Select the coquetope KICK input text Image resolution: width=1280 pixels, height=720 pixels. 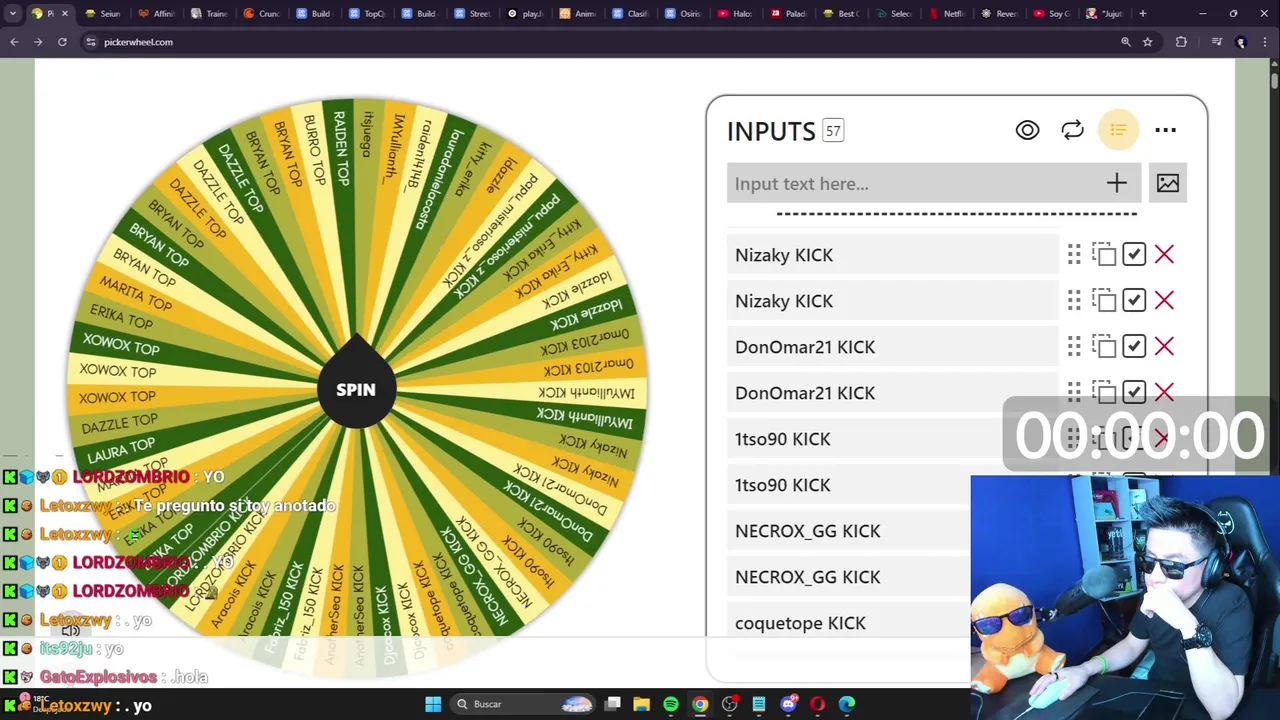pos(800,623)
